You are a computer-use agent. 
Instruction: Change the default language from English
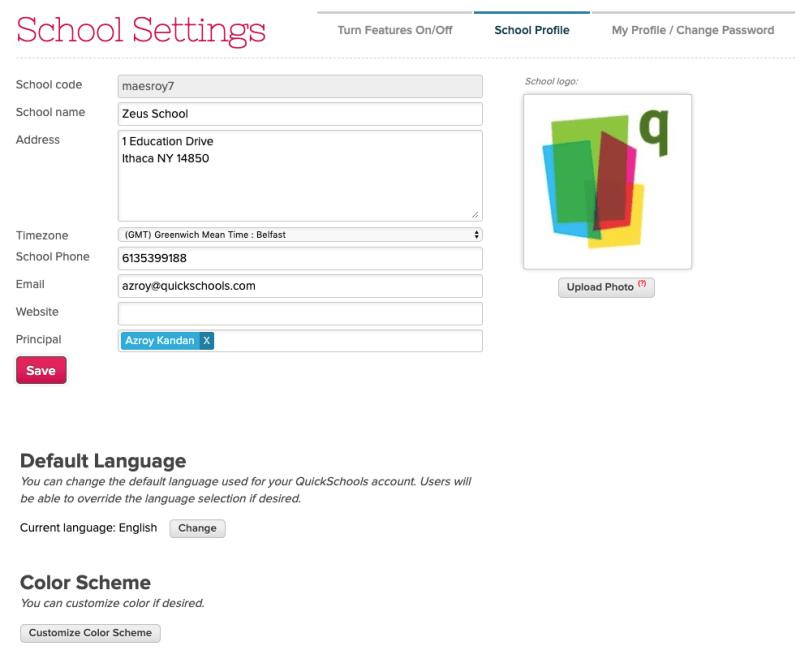click(x=197, y=528)
